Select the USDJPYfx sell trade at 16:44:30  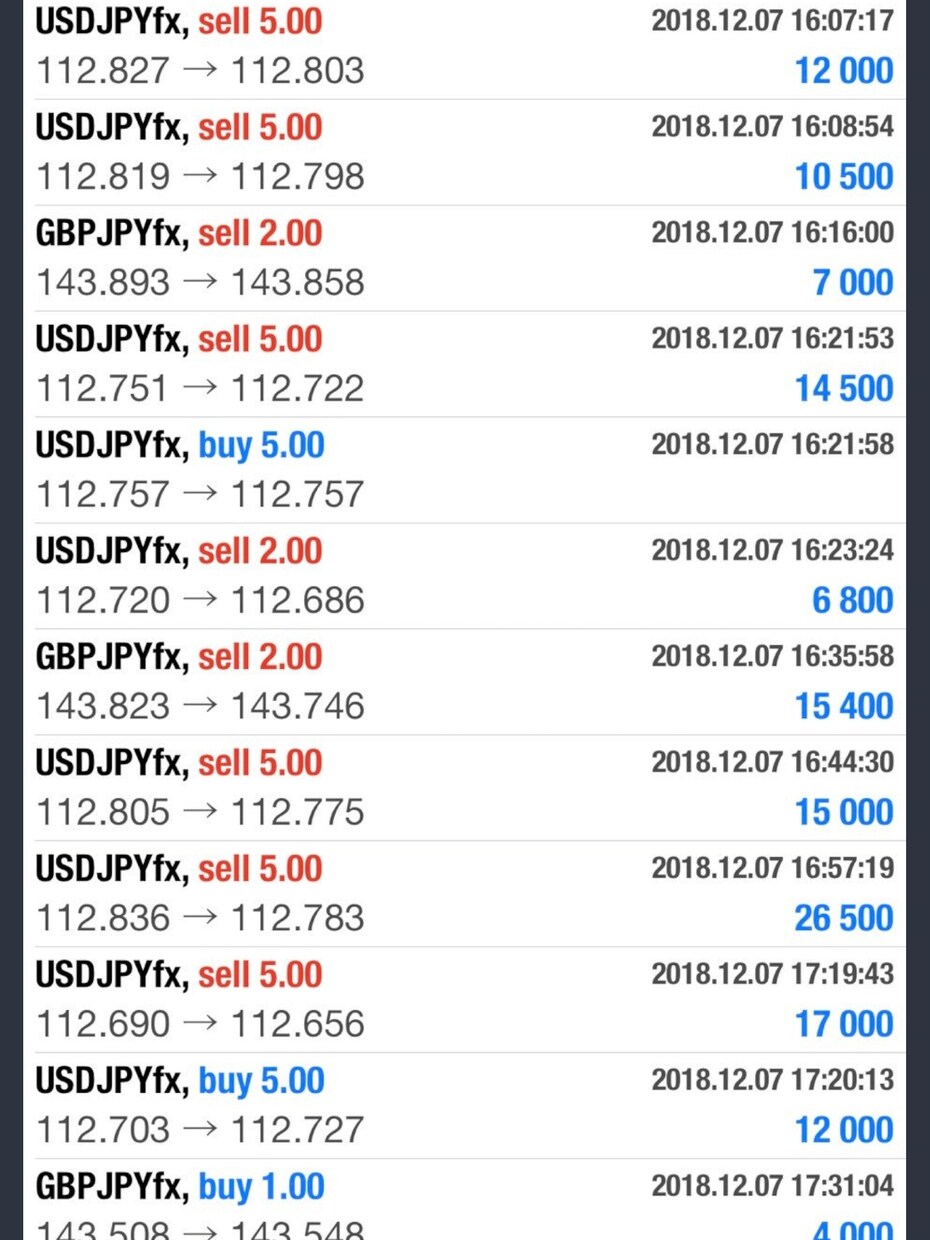pyautogui.click(x=464, y=788)
